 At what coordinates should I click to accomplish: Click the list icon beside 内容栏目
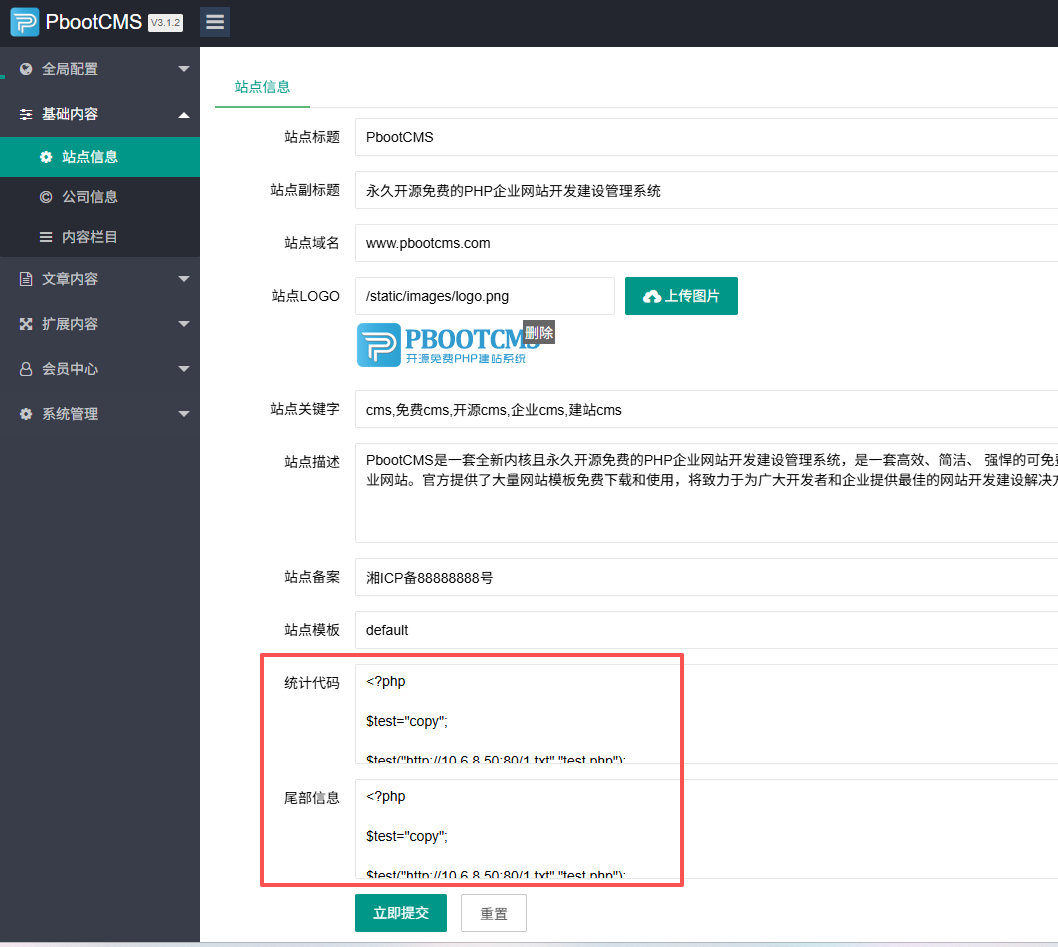(x=46, y=237)
